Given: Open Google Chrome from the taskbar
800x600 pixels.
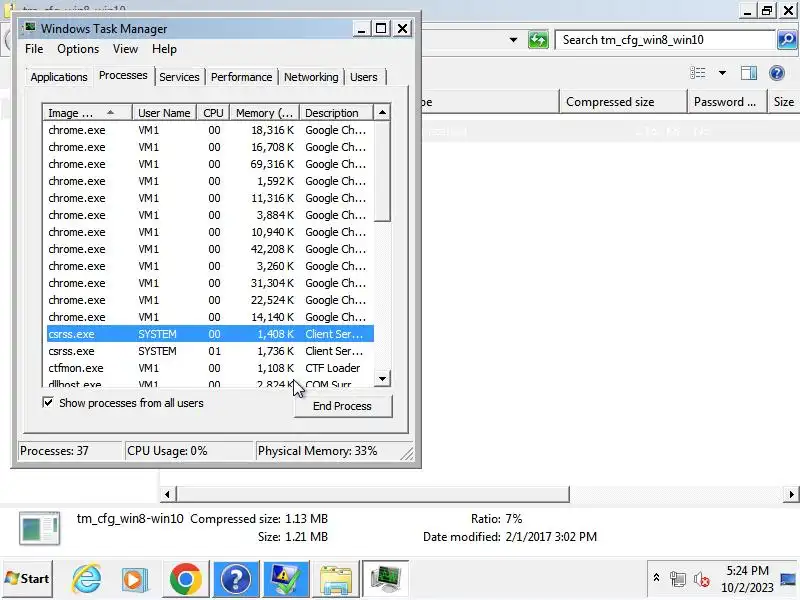Looking at the screenshot, I should [x=186, y=579].
